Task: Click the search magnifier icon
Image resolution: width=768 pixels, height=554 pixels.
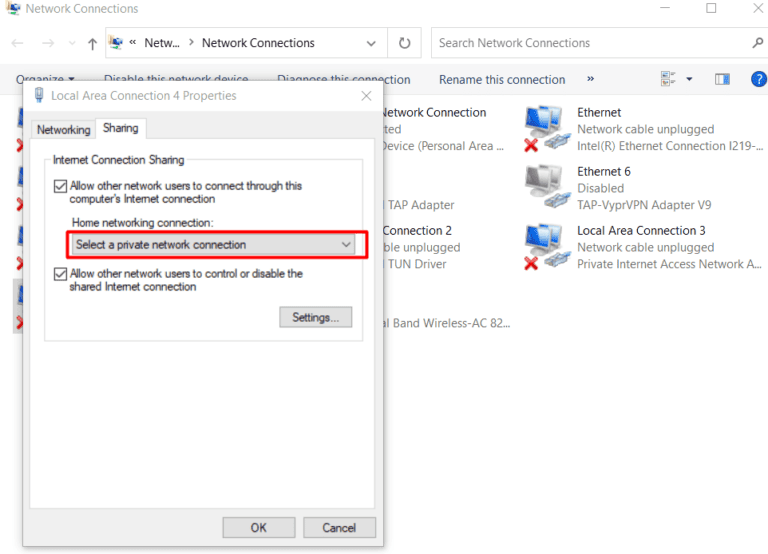Action: [757, 43]
